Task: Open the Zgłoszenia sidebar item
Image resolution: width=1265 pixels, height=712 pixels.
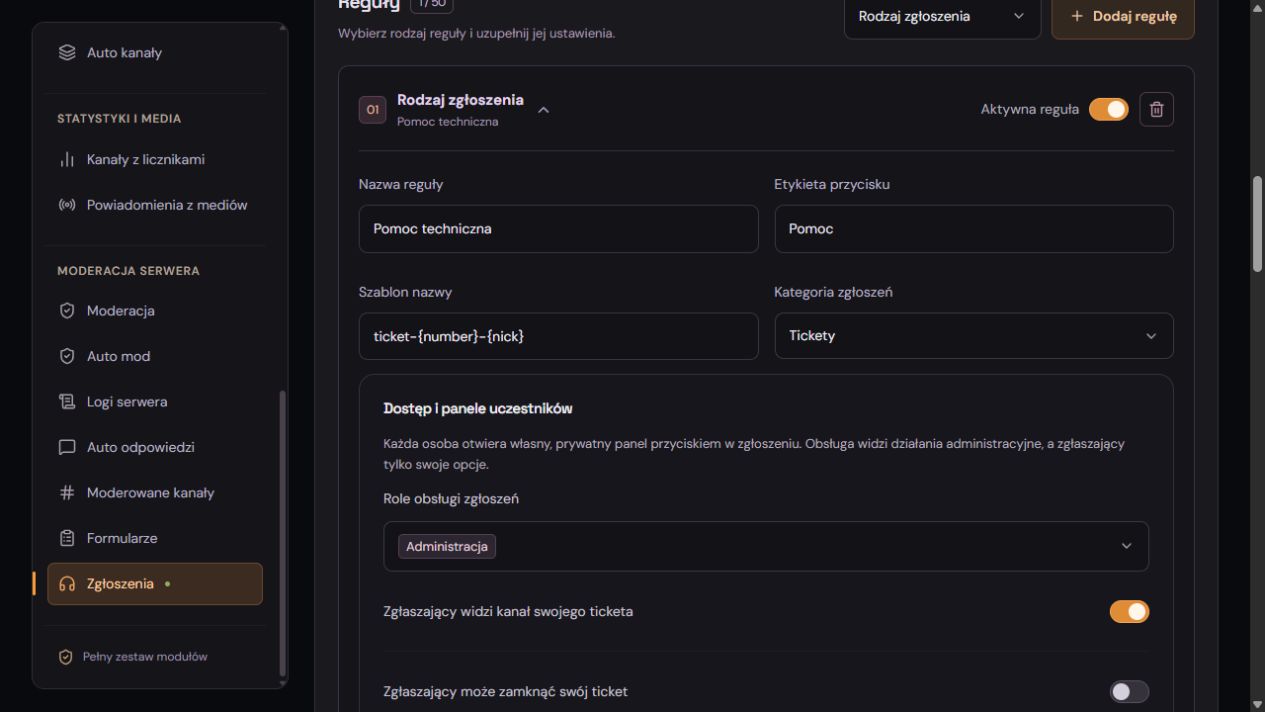Action: [155, 584]
